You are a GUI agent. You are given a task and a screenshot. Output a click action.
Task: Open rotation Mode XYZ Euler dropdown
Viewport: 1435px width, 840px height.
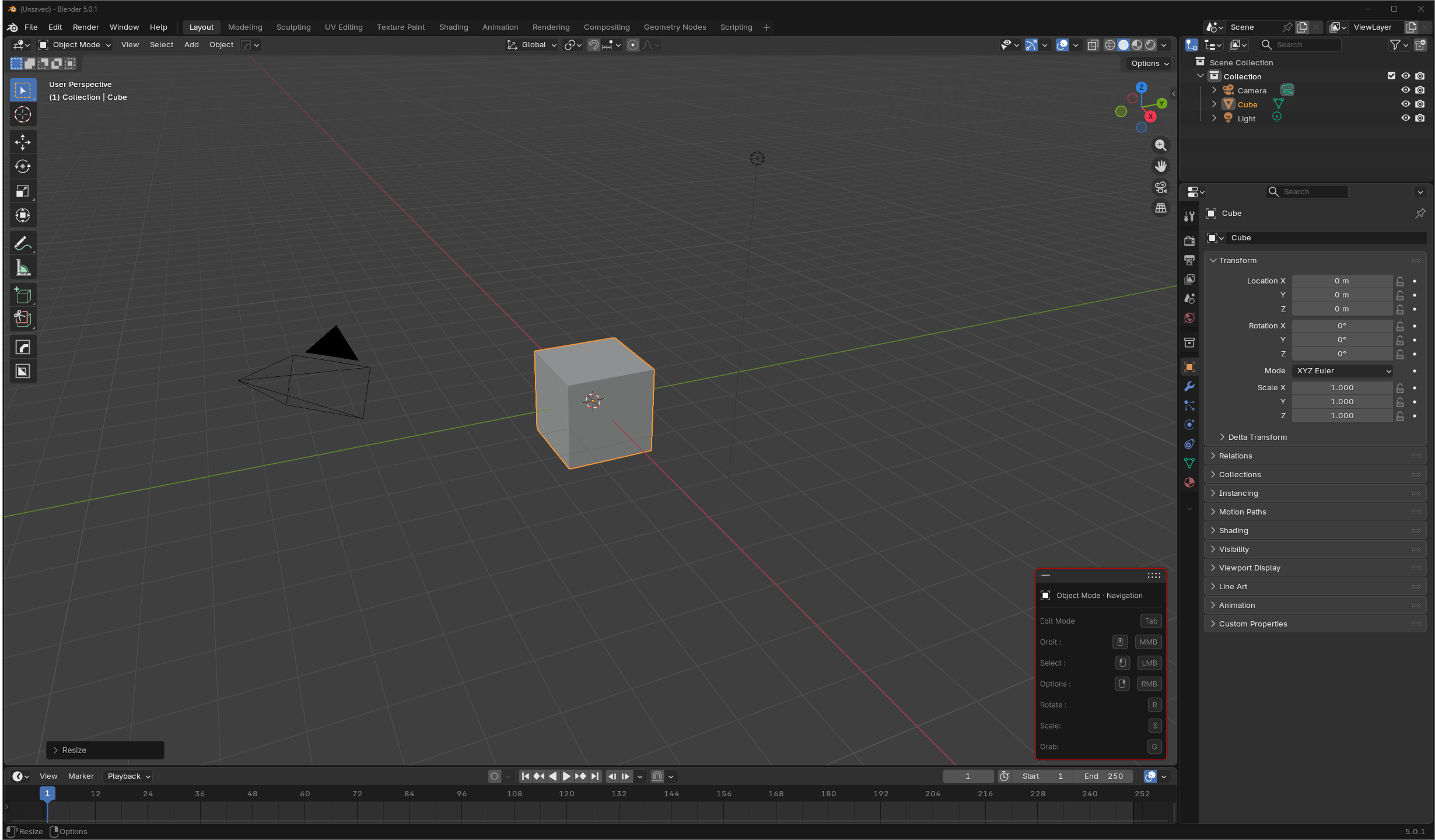pos(1343,371)
